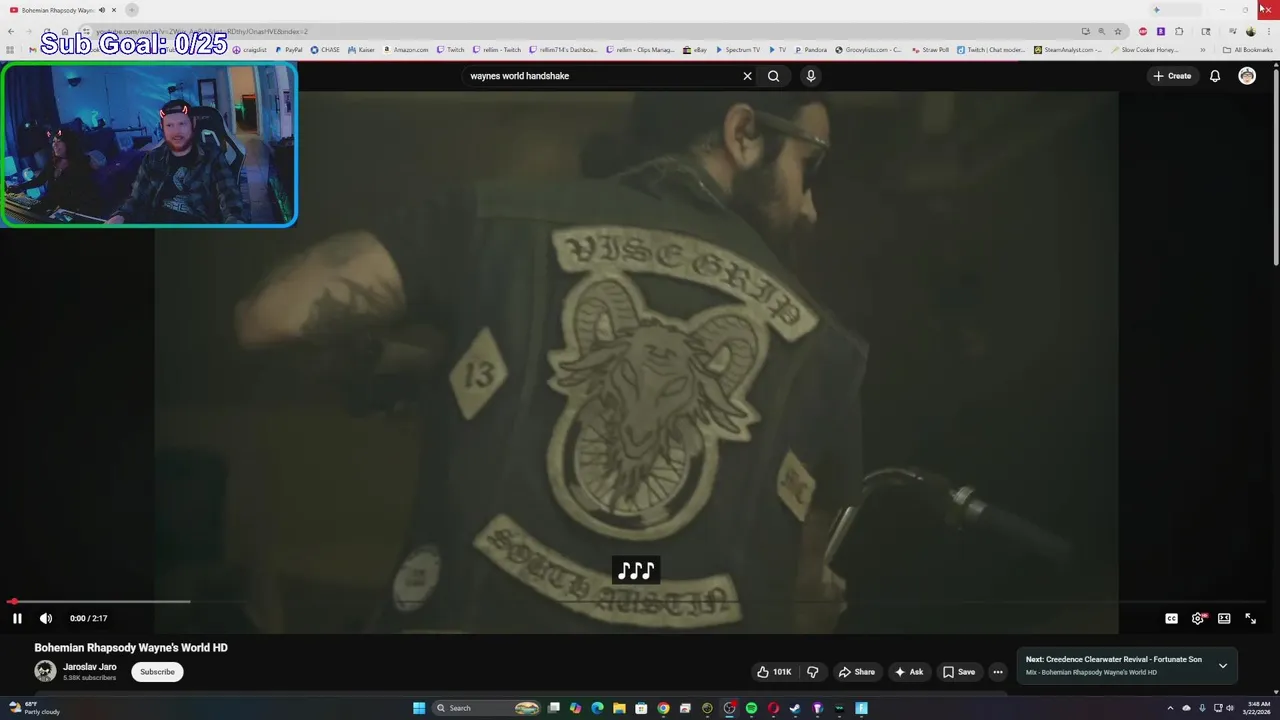This screenshot has width=1280, height=720.
Task: Open the All Bookmarks folder
Action: click(x=1247, y=49)
